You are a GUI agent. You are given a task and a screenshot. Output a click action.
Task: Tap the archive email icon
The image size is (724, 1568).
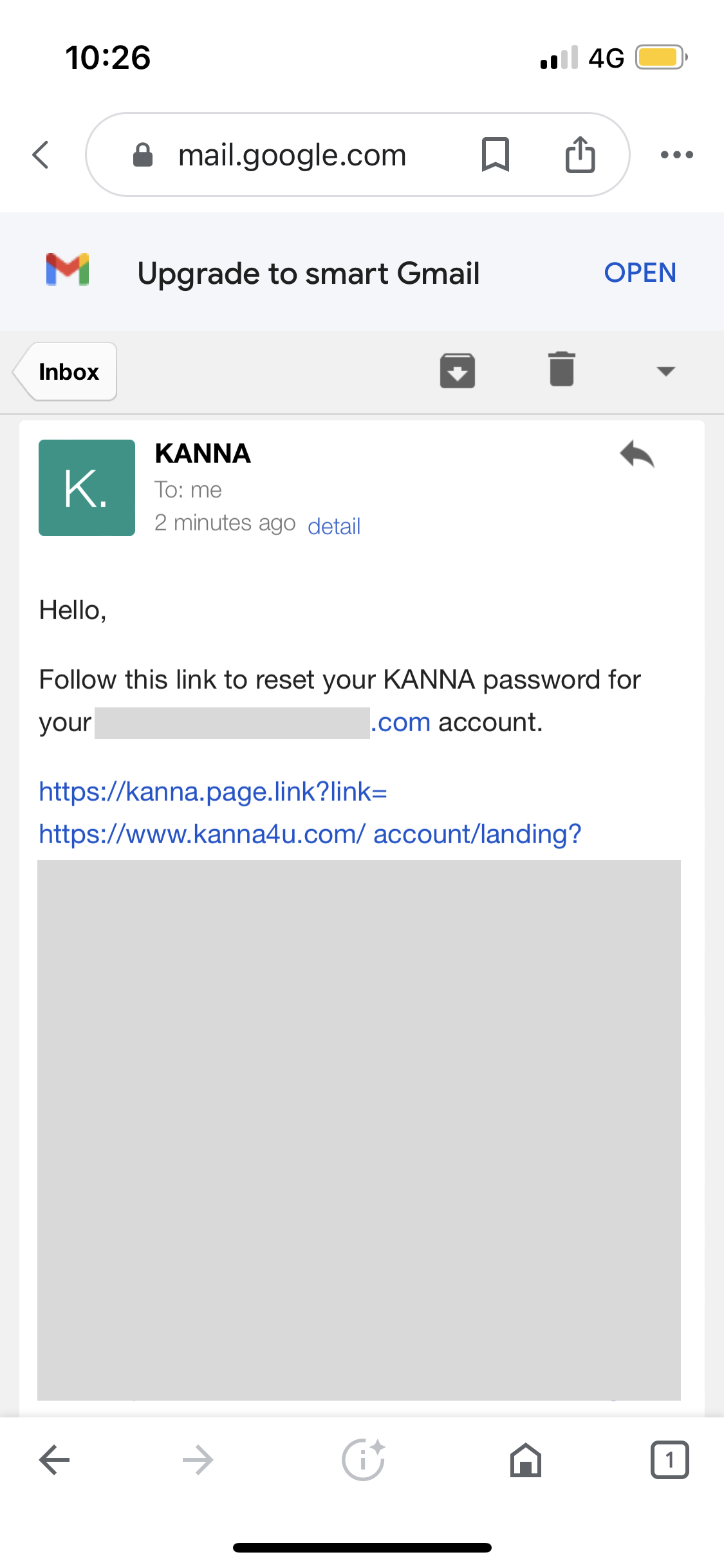pos(458,371)
